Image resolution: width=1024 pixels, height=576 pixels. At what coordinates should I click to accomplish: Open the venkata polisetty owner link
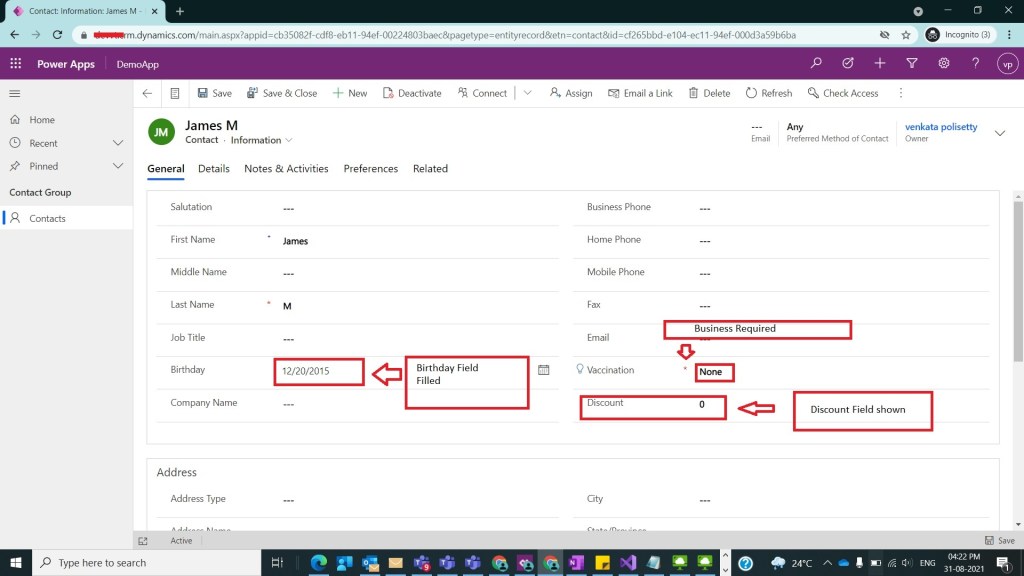[940, 127]
